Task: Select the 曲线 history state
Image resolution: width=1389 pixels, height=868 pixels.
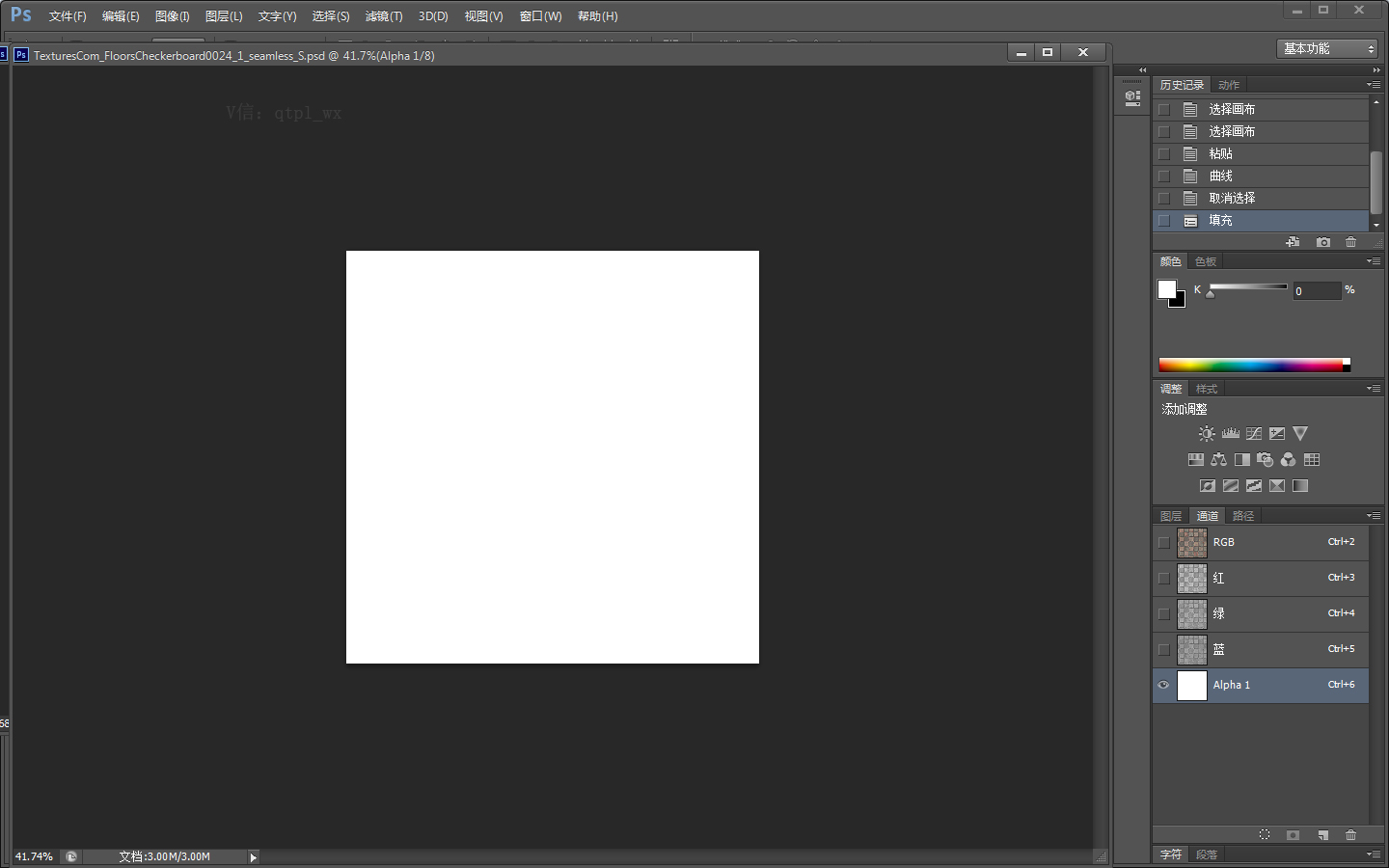Action: tap(1261, 176)
